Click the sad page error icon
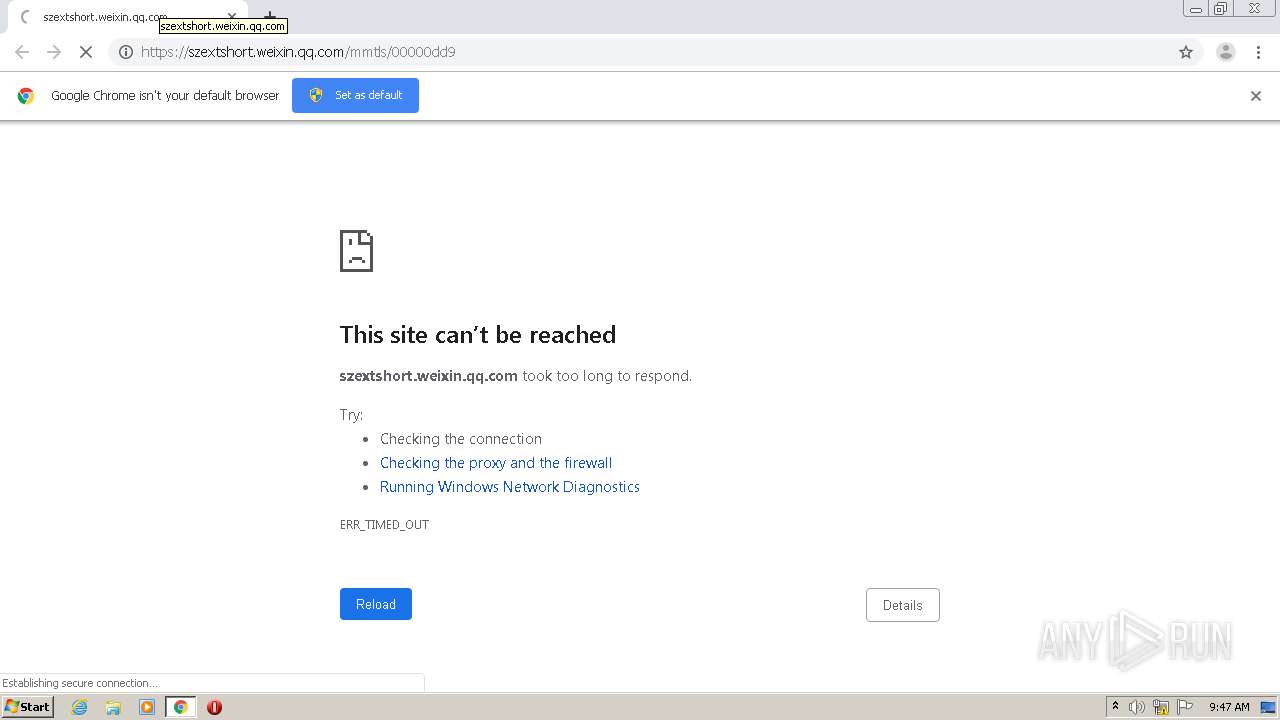 pyautogui.click(x=356, y=251)
